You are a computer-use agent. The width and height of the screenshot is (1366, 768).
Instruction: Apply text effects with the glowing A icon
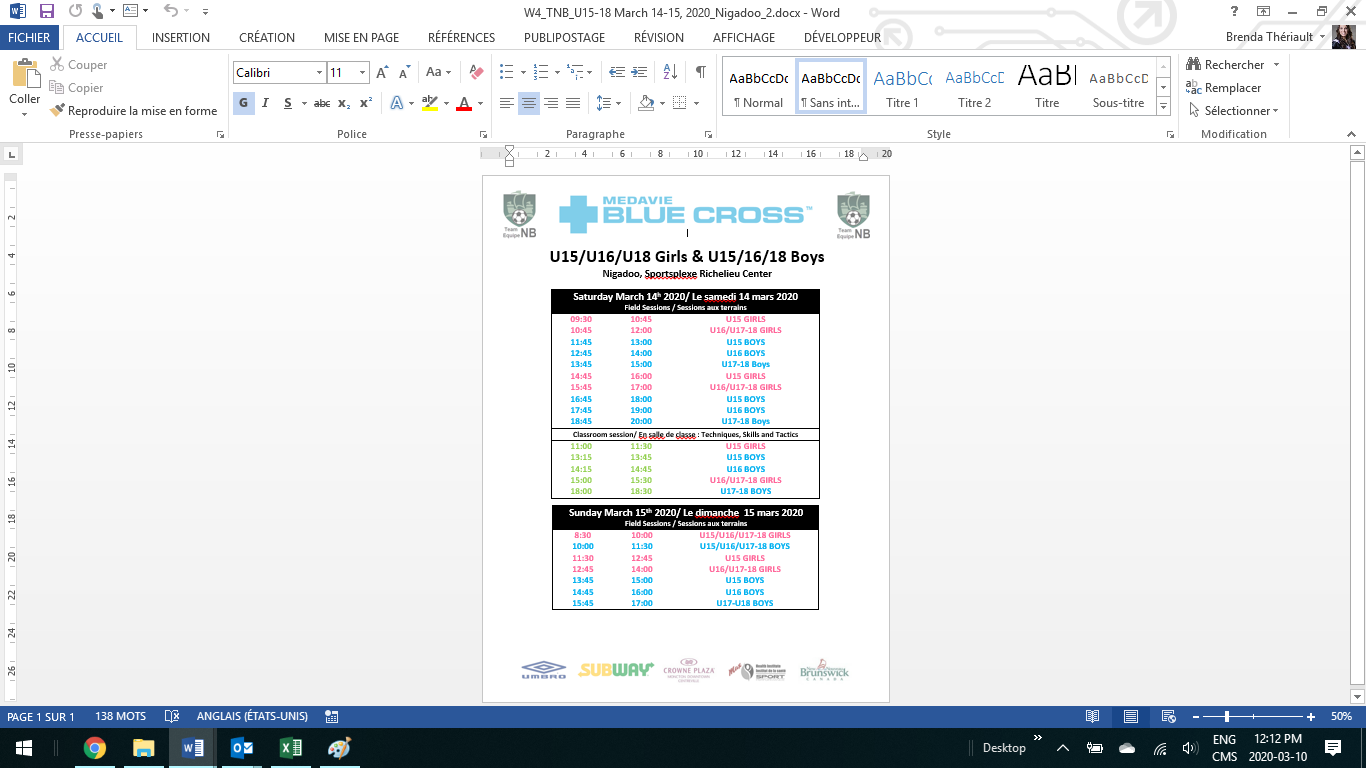point(397,103)
